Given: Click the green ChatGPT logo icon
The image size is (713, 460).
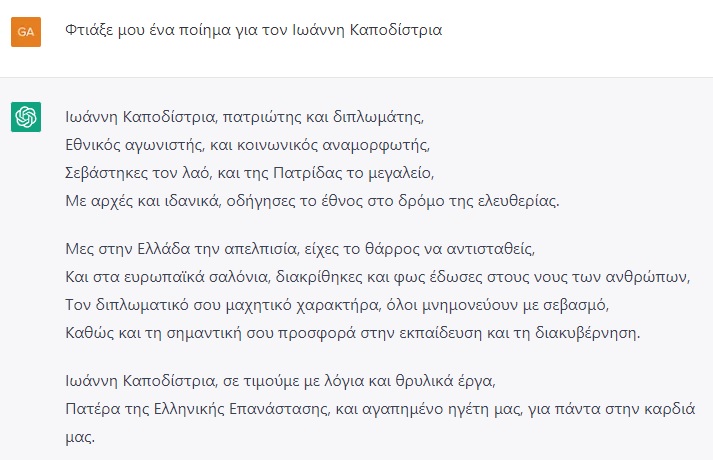Looking at the screenshot, I should 25,117.
